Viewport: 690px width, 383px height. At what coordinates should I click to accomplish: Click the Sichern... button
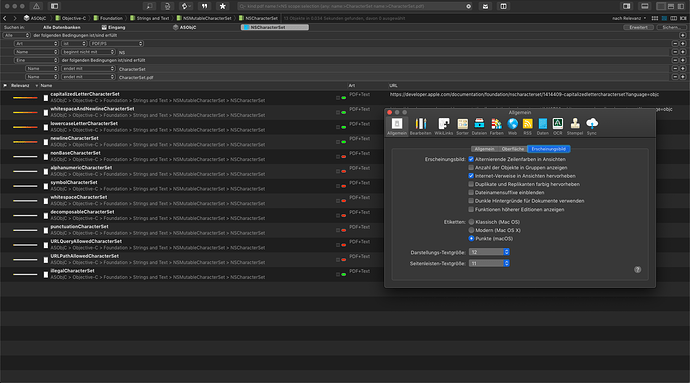coord(671,27)
